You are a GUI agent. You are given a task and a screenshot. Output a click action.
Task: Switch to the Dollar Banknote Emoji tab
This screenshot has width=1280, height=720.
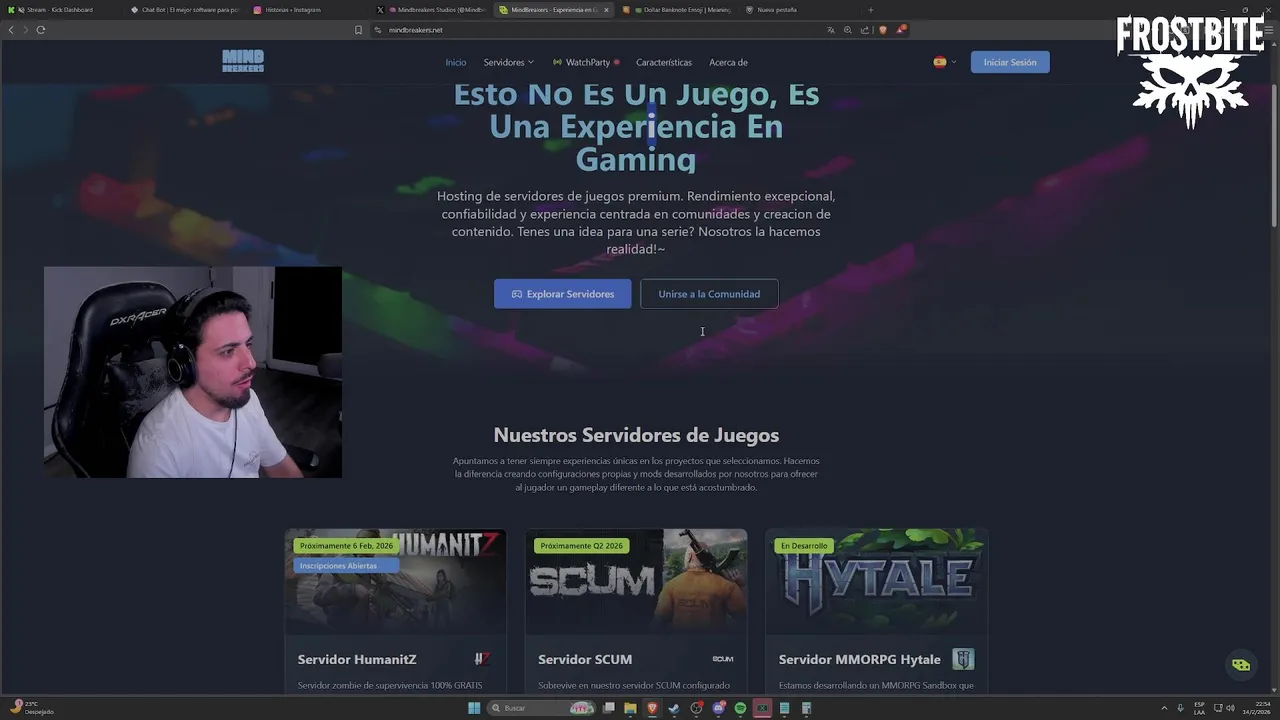(x=678, y=10)
